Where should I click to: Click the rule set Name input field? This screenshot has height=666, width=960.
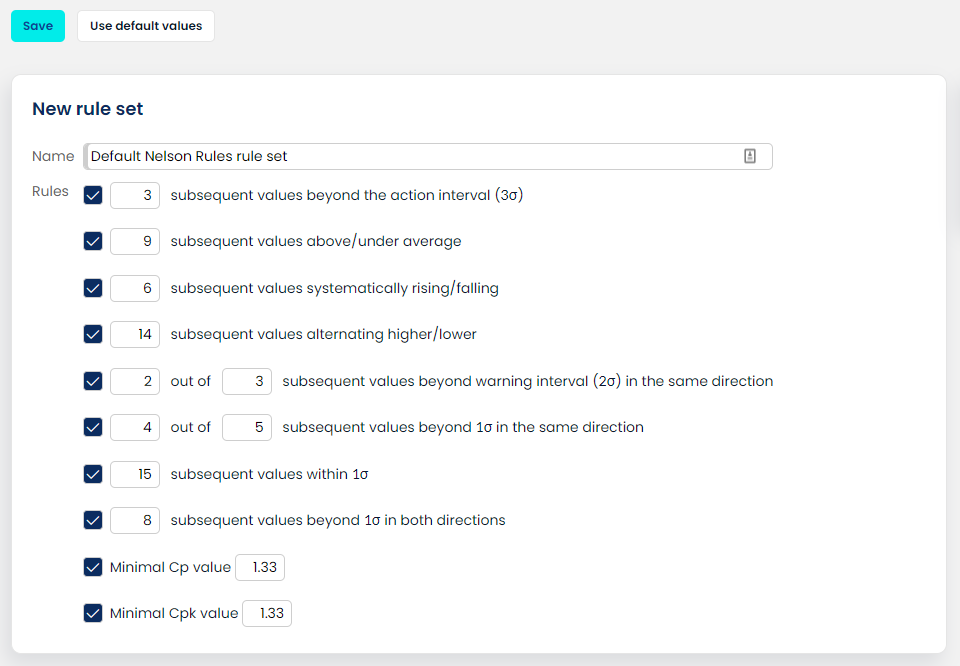[x=400, y=156]
